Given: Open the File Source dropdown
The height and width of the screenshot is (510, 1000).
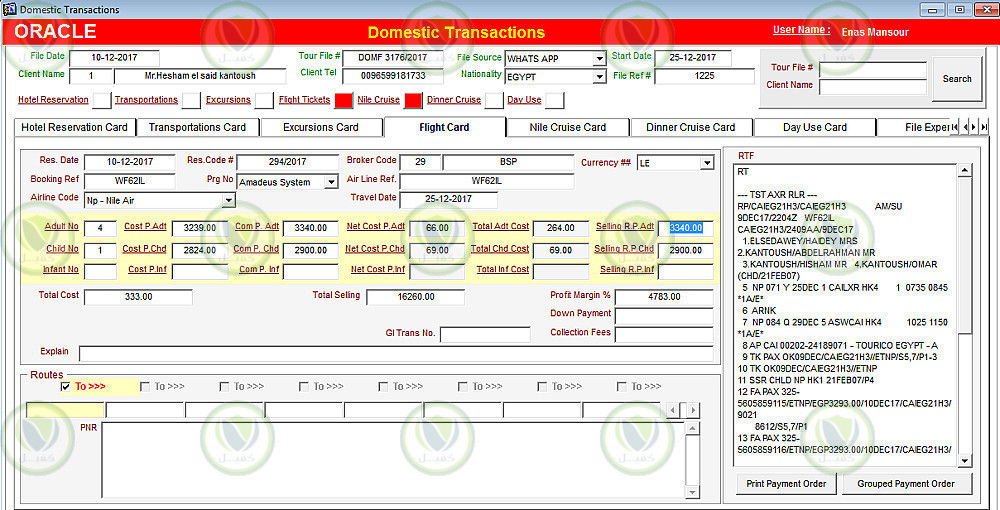Looking at the screenshot, I should pyautogui.click(x=599, y=59).
